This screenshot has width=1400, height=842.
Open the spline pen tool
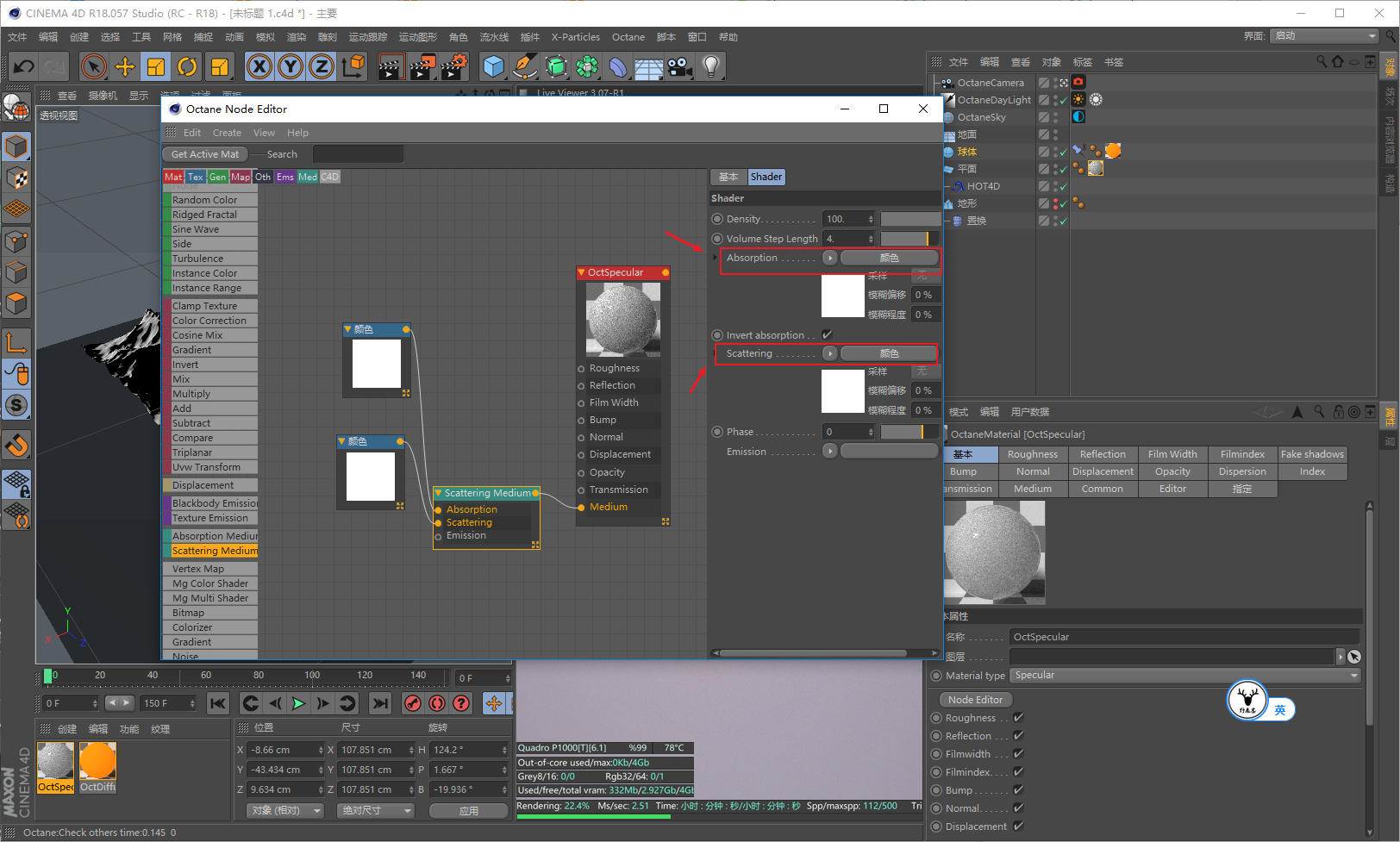pos(524,66)
